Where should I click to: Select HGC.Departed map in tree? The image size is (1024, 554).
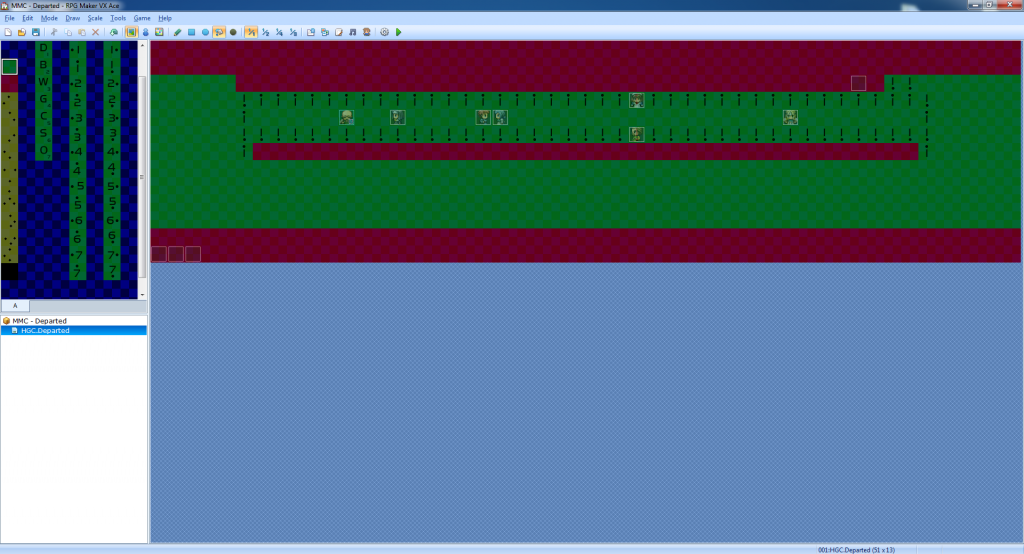point(45,330)
